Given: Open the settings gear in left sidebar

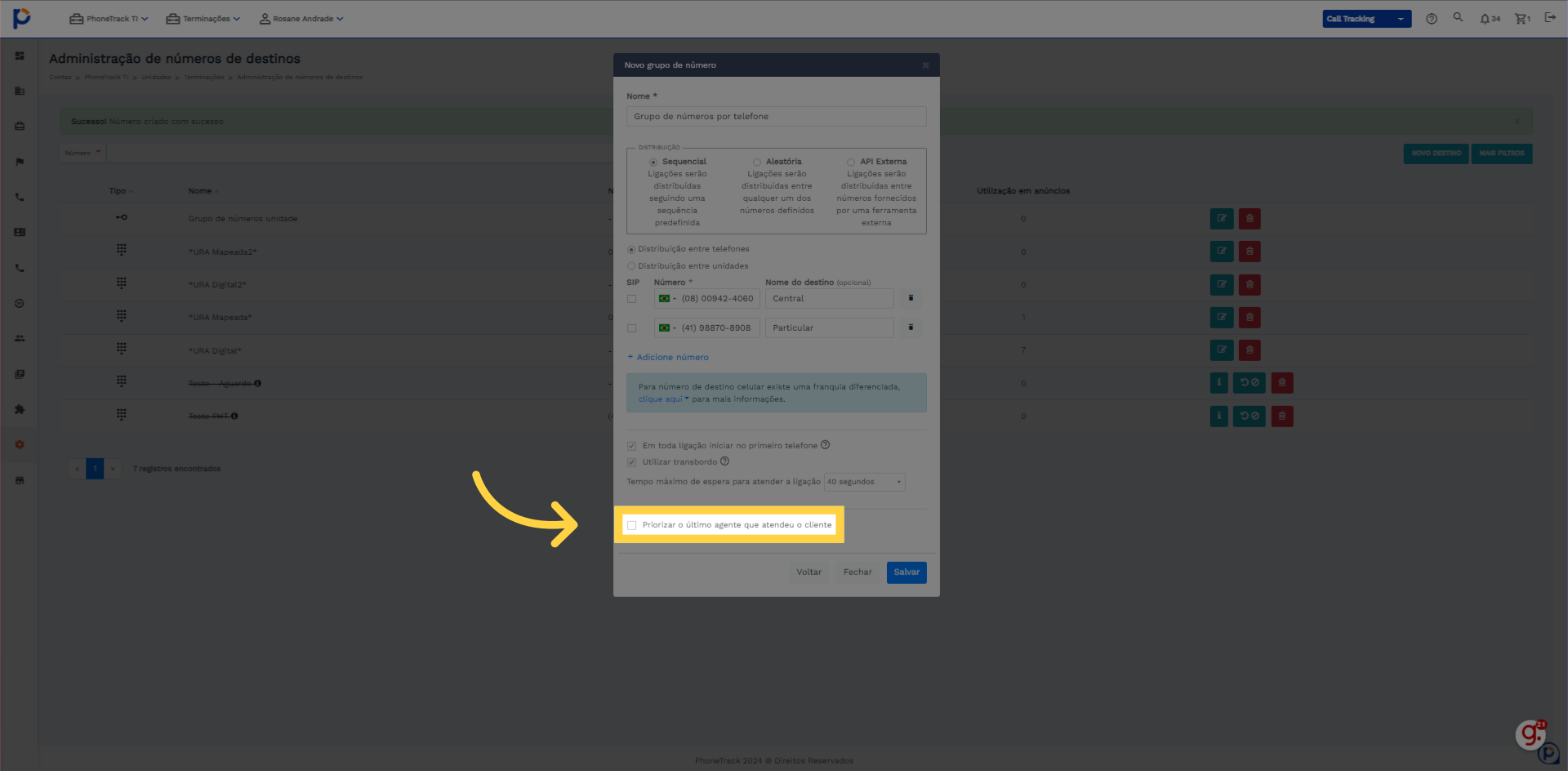Looking at the screenshot, I should 20,444.
